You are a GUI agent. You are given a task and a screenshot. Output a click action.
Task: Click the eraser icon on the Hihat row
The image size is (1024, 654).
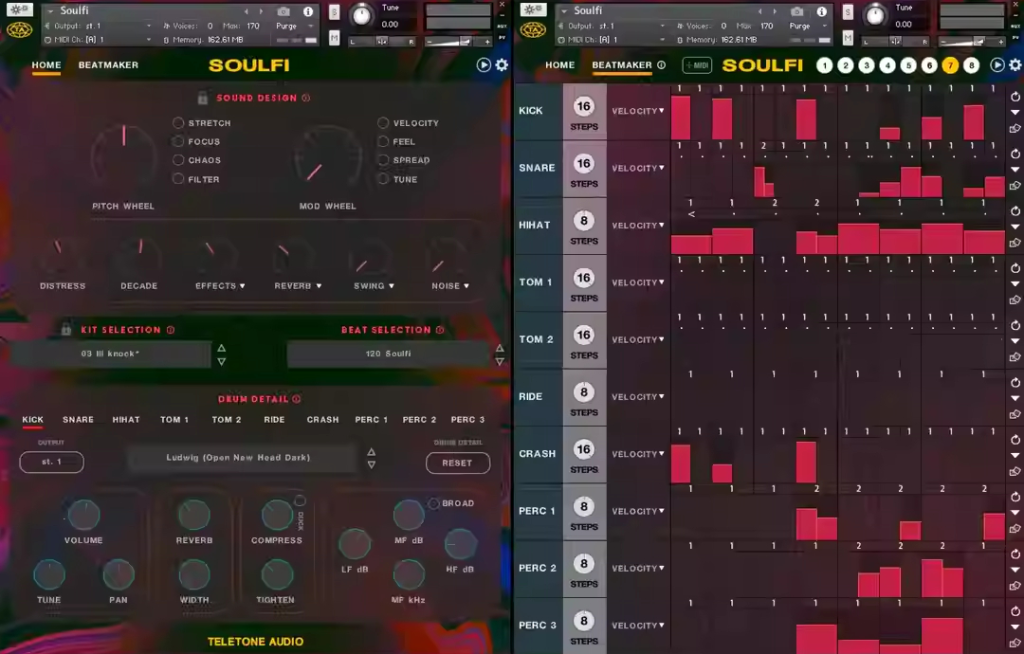[1015, 243]
